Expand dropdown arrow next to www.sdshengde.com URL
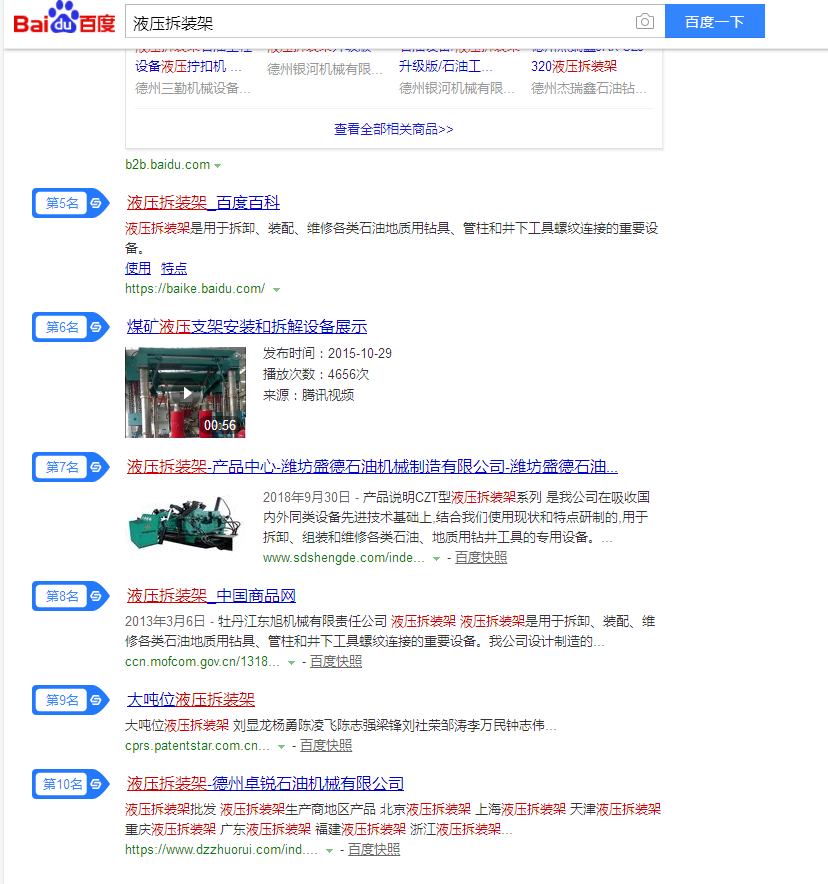The height and width of the screenshot is (884, 828). tap(436, 559)
